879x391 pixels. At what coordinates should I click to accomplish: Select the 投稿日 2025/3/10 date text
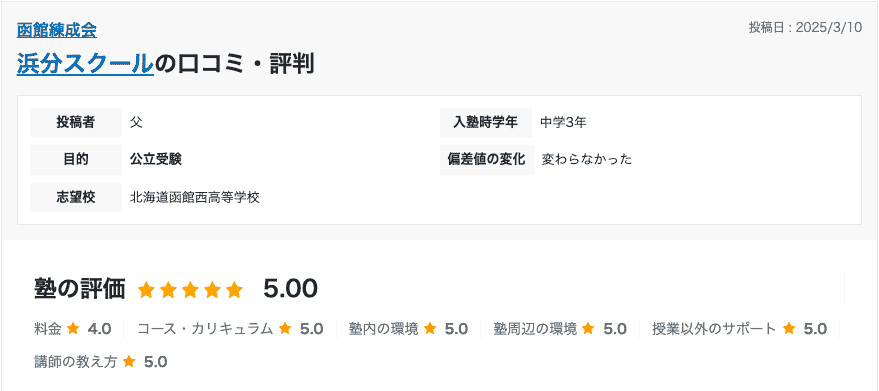805,28
